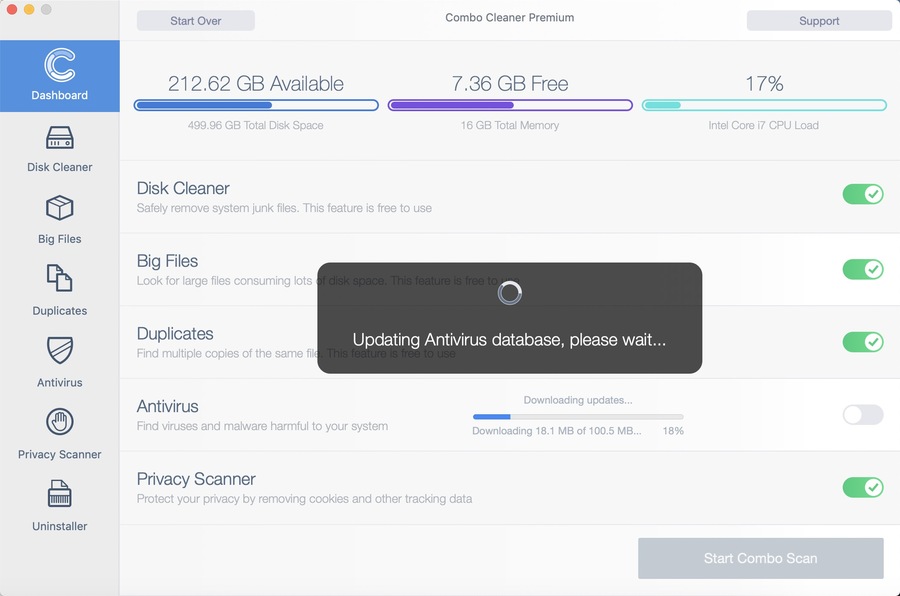
Task: Click the Start Combo Scan button
Action: click(761, 558)
